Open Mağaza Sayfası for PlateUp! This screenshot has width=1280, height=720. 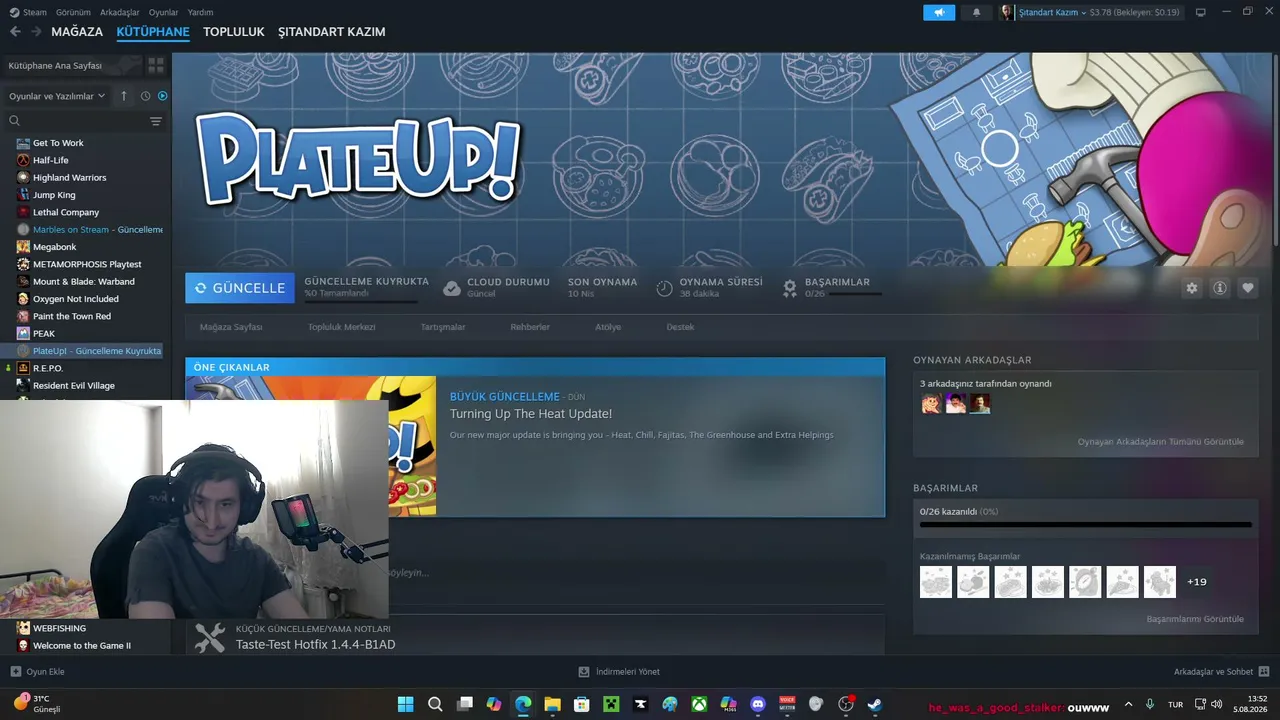pyautogui.click(x=231, y=327)
